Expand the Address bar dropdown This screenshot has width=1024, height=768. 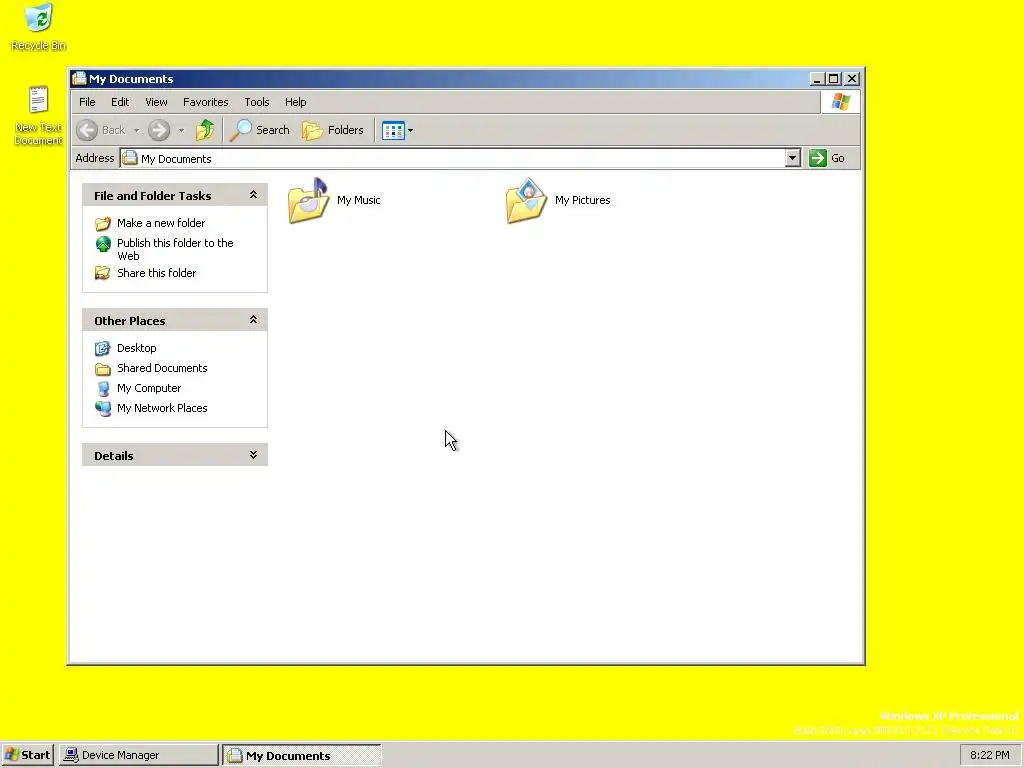point(792,158)
